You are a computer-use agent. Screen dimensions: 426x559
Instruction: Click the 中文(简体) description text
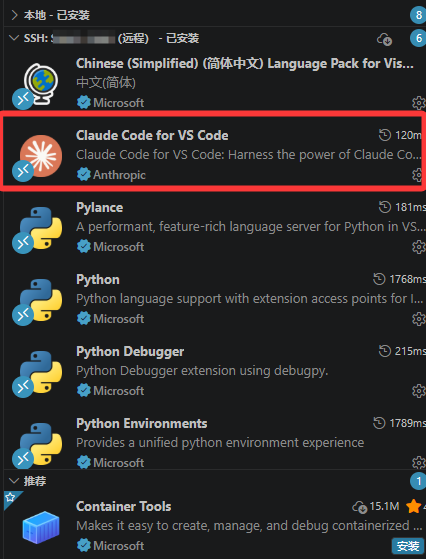pyautogui.click(x=106, y=83)
